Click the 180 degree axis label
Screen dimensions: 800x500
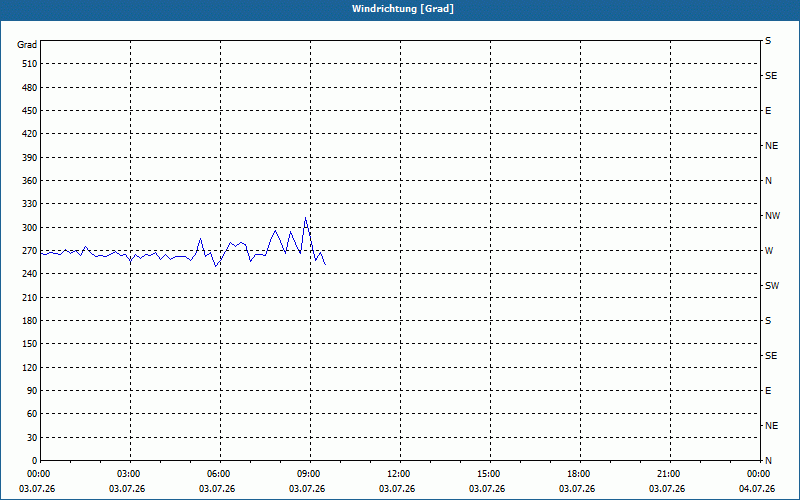coord(30,320)
